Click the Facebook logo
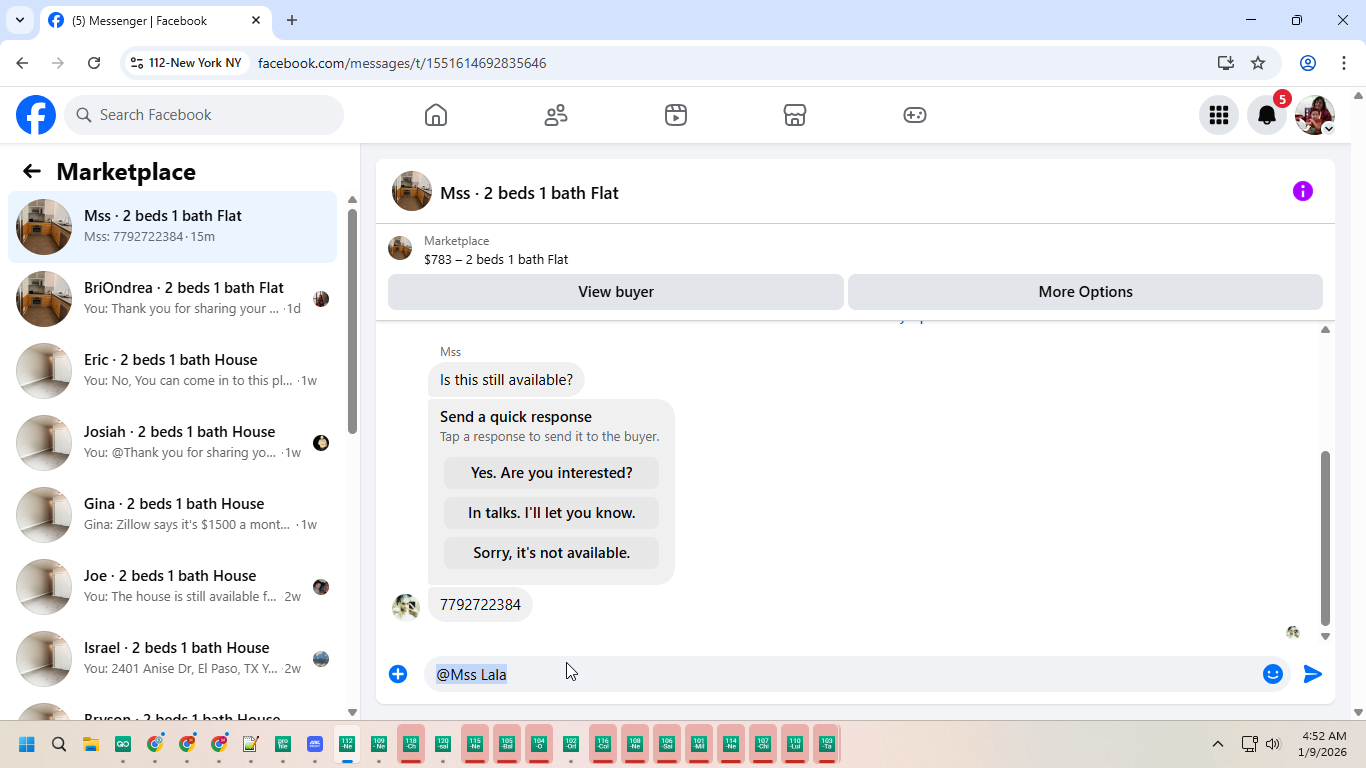1366x768 pixels. pyautogui.click(x=36, y=115)
